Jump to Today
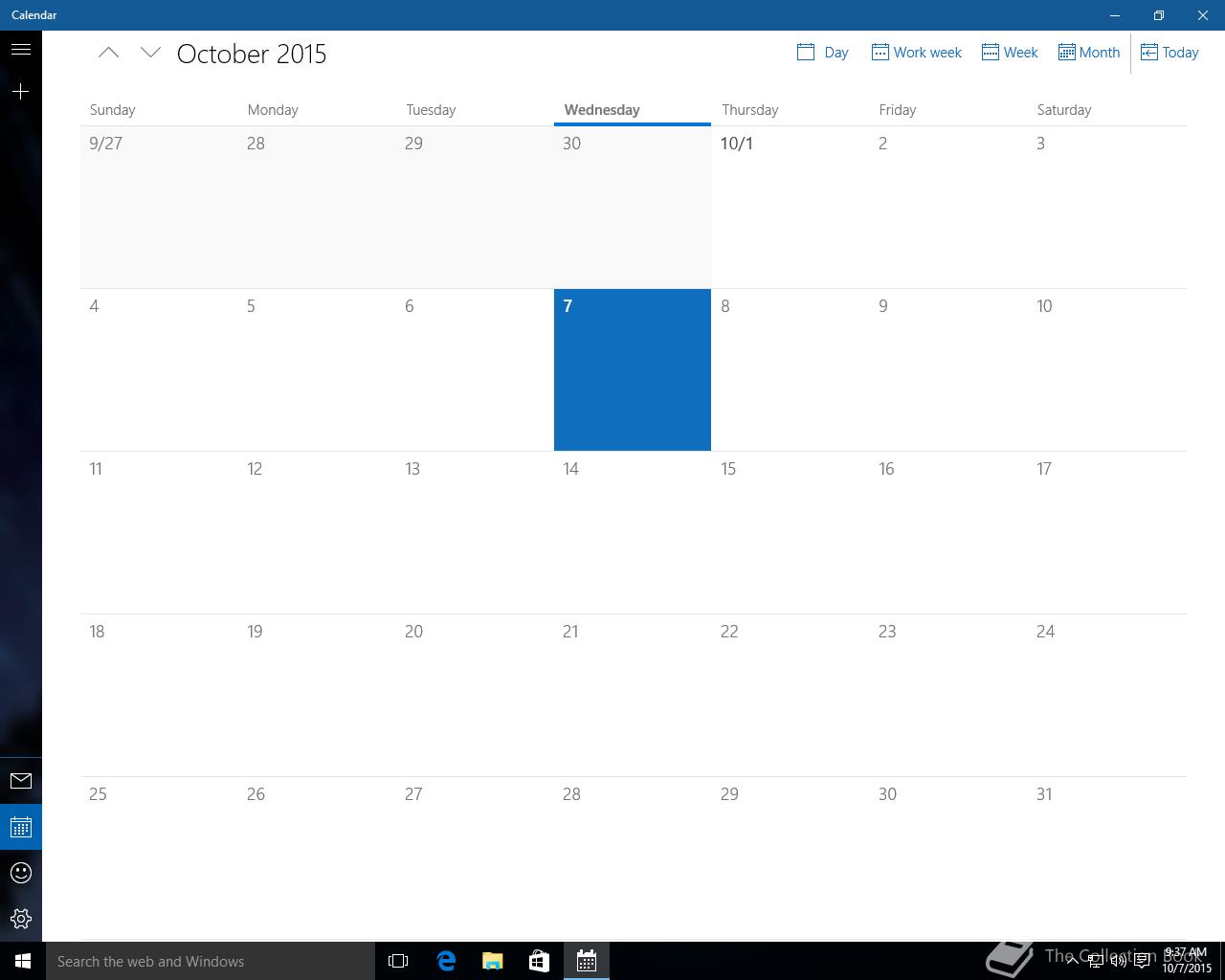 (x=1169, y=53)
